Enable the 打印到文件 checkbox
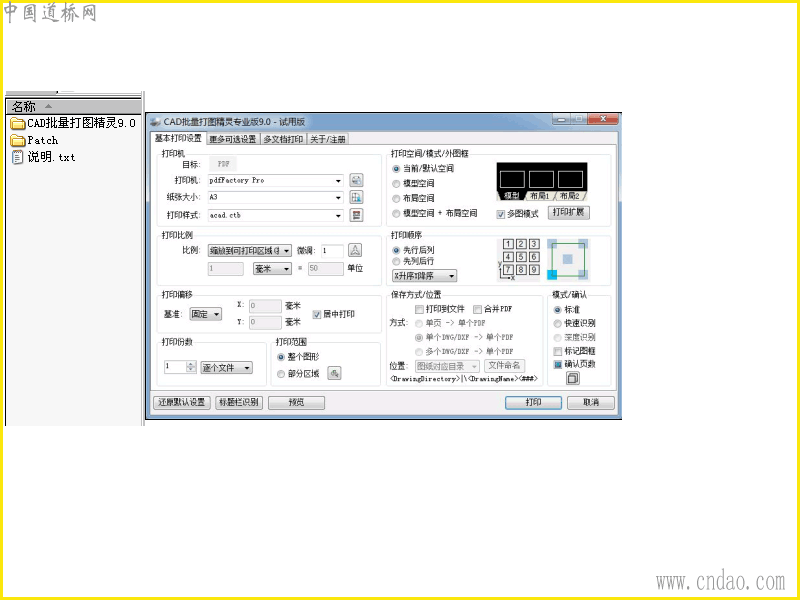The width and height of the screenshot is (800, 600). coord(419,309)
